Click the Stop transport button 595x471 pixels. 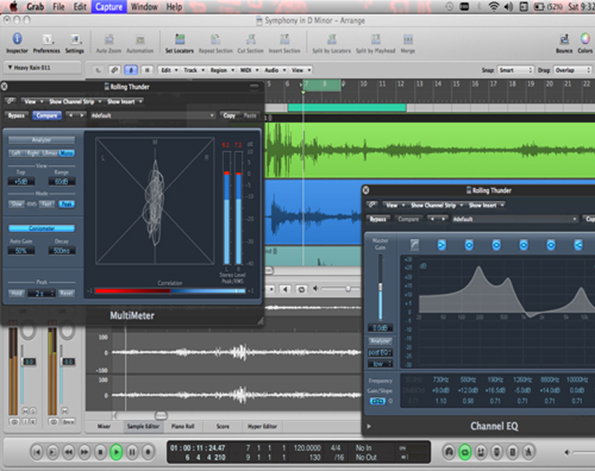pyautogui.click(x=101, y=452)
